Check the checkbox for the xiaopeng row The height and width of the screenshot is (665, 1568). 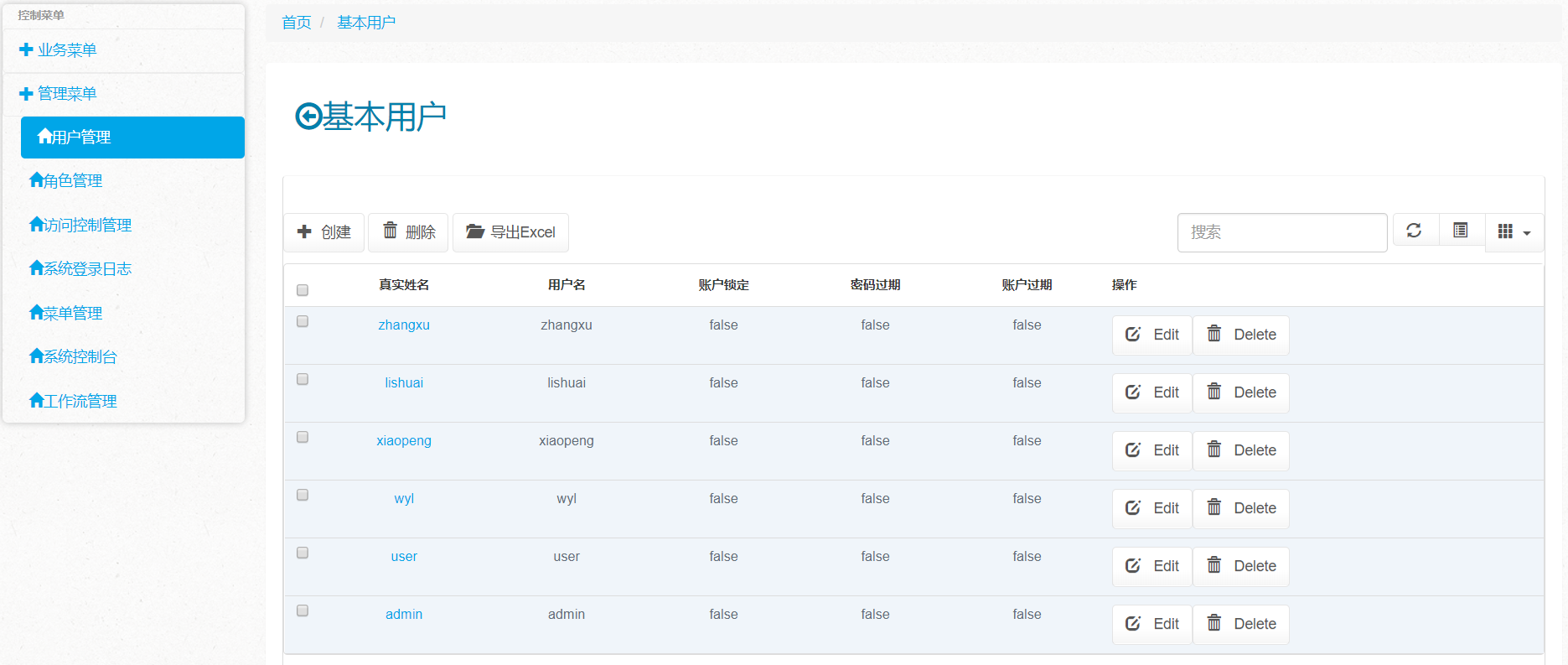pos(303,437)
